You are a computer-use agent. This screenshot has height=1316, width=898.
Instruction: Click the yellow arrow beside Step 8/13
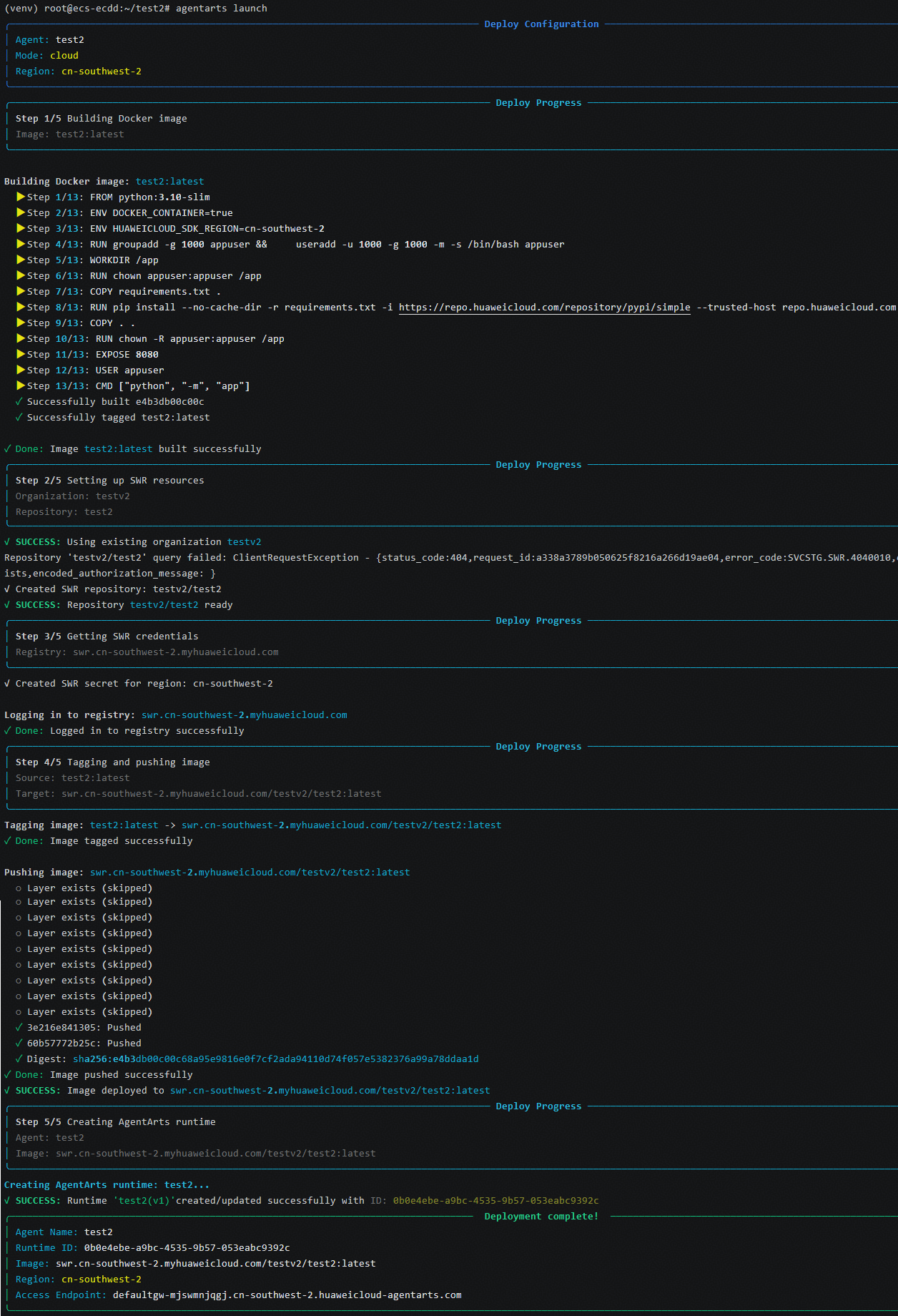[x=21, y=308]
